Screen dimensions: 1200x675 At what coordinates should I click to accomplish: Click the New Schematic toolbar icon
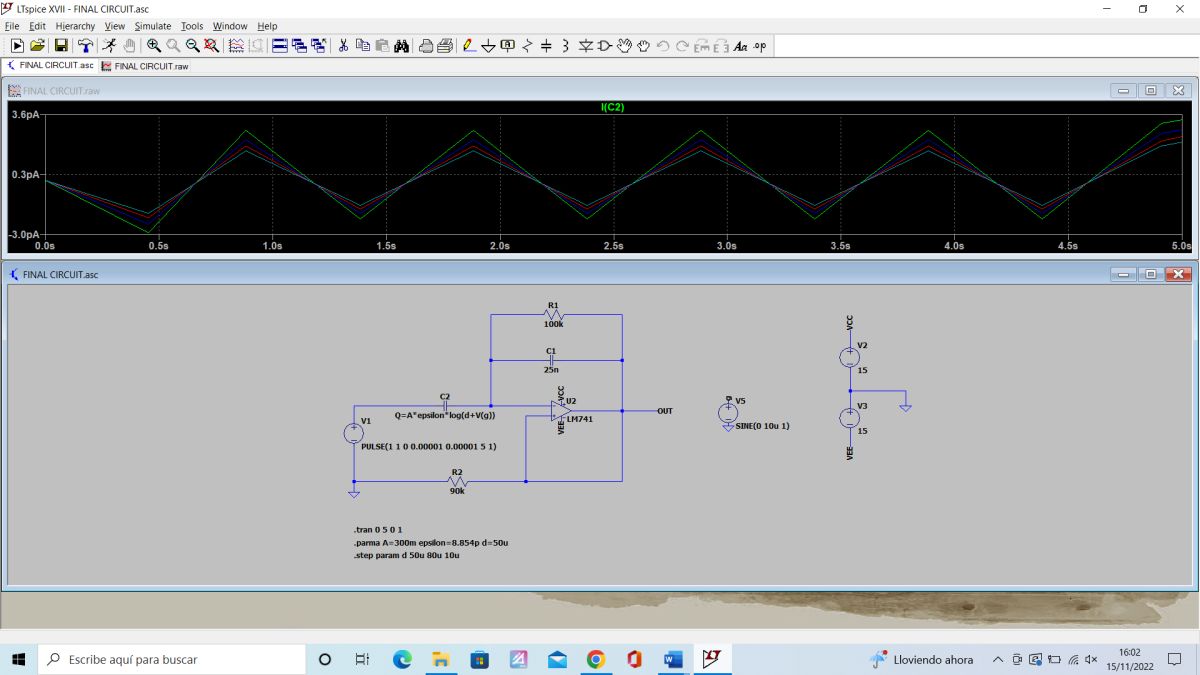point(17,46)
